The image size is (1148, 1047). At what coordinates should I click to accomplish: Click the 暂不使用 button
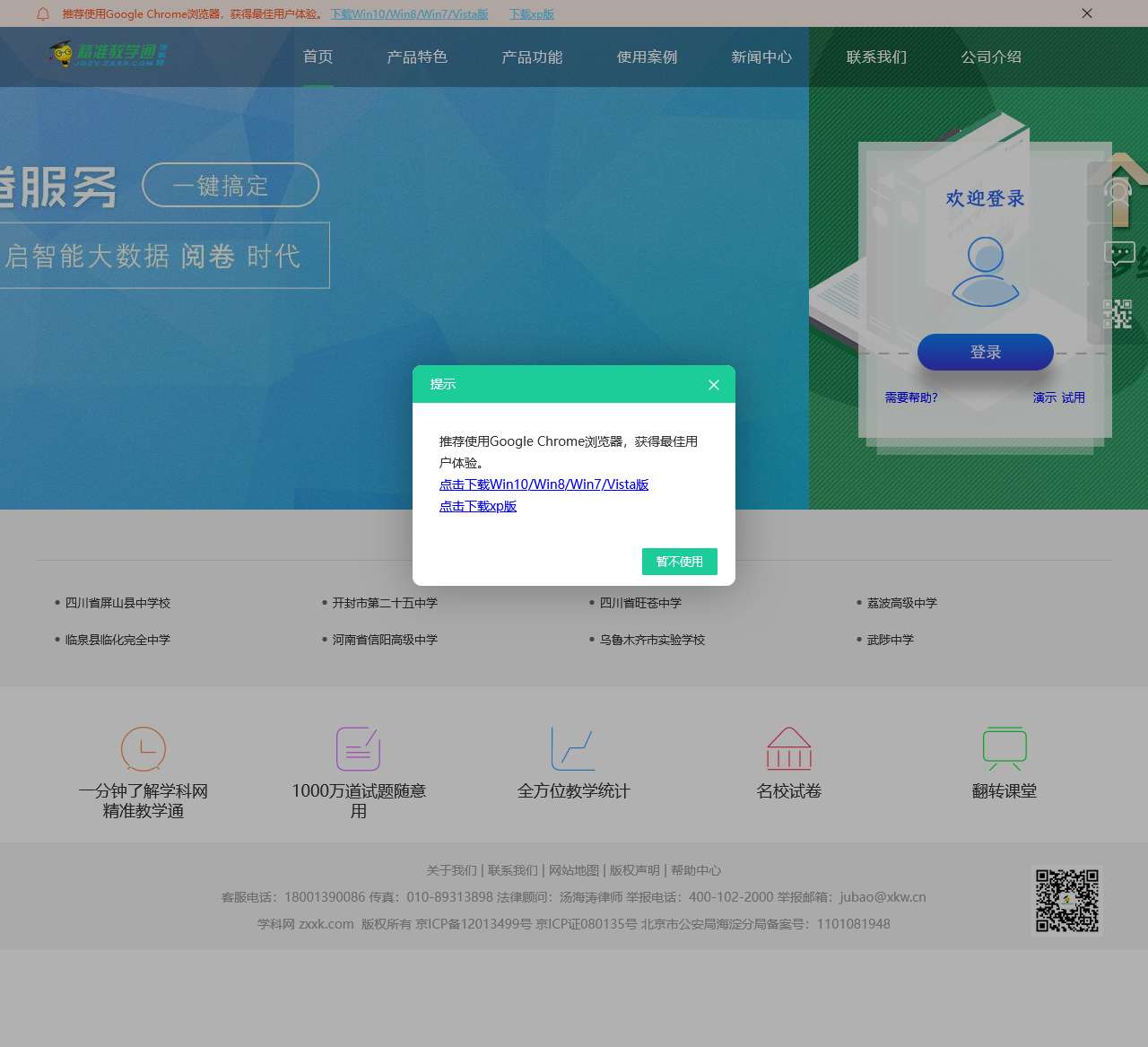pos(680,562)
